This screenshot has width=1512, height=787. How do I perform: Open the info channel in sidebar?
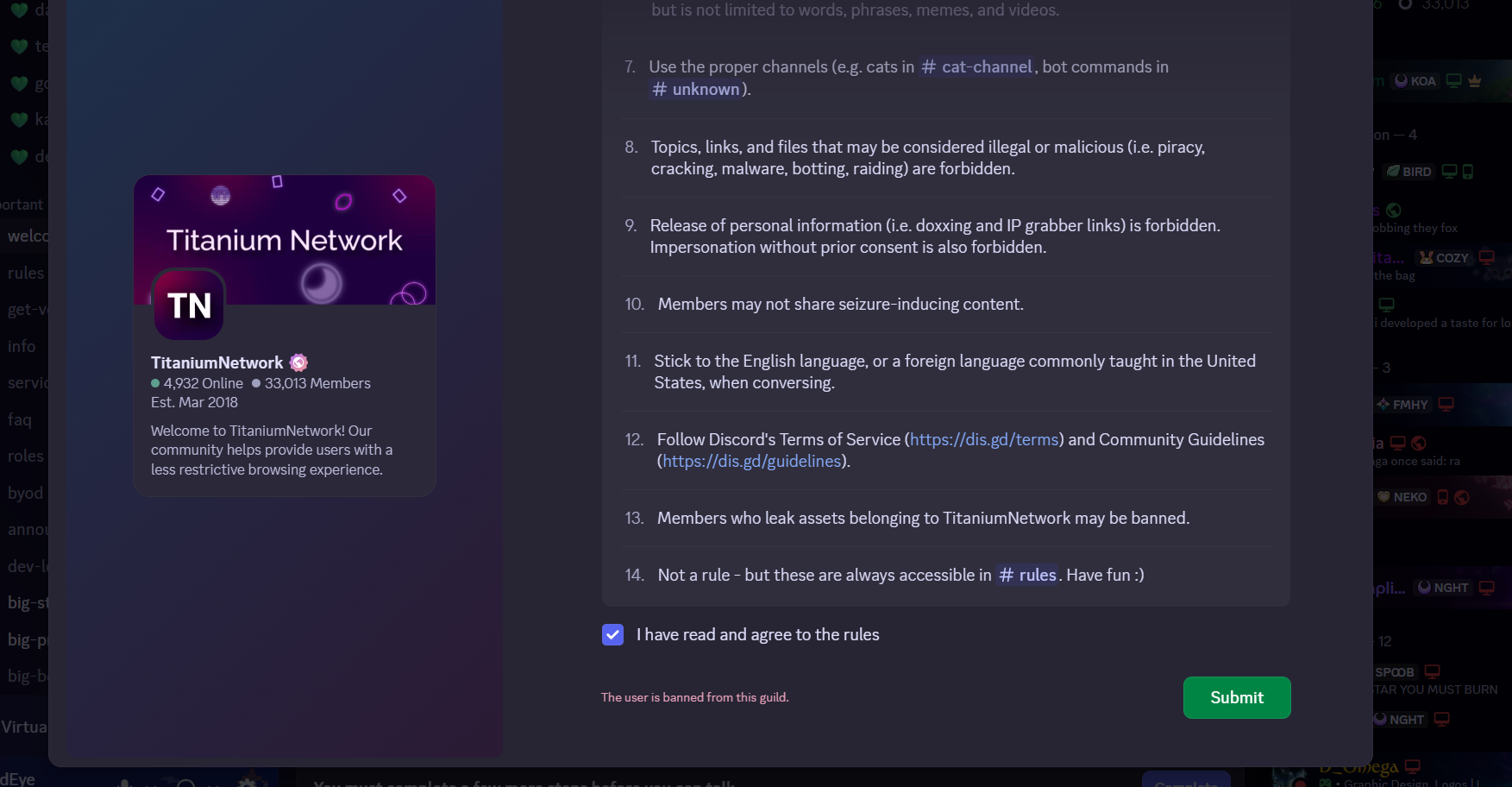pyautogui.click(x=22, y=346)
